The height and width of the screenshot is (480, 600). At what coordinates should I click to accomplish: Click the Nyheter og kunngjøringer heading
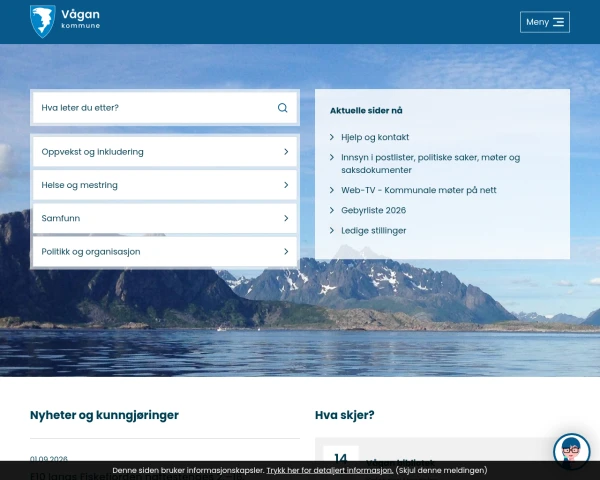pyautogui.click(x=104, y=415)
